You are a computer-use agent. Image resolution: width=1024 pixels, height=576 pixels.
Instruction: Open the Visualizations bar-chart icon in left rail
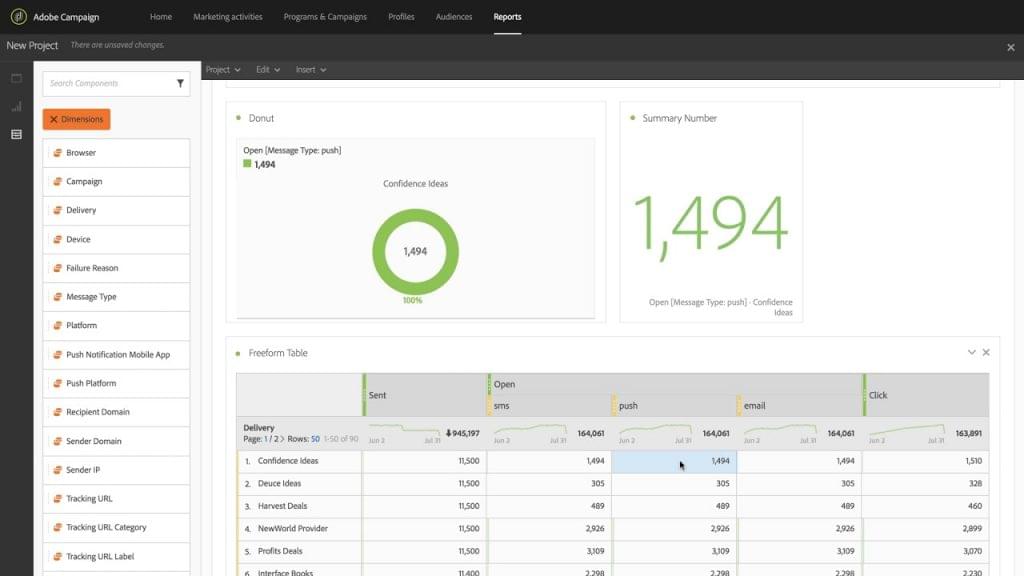coord(16,106)
